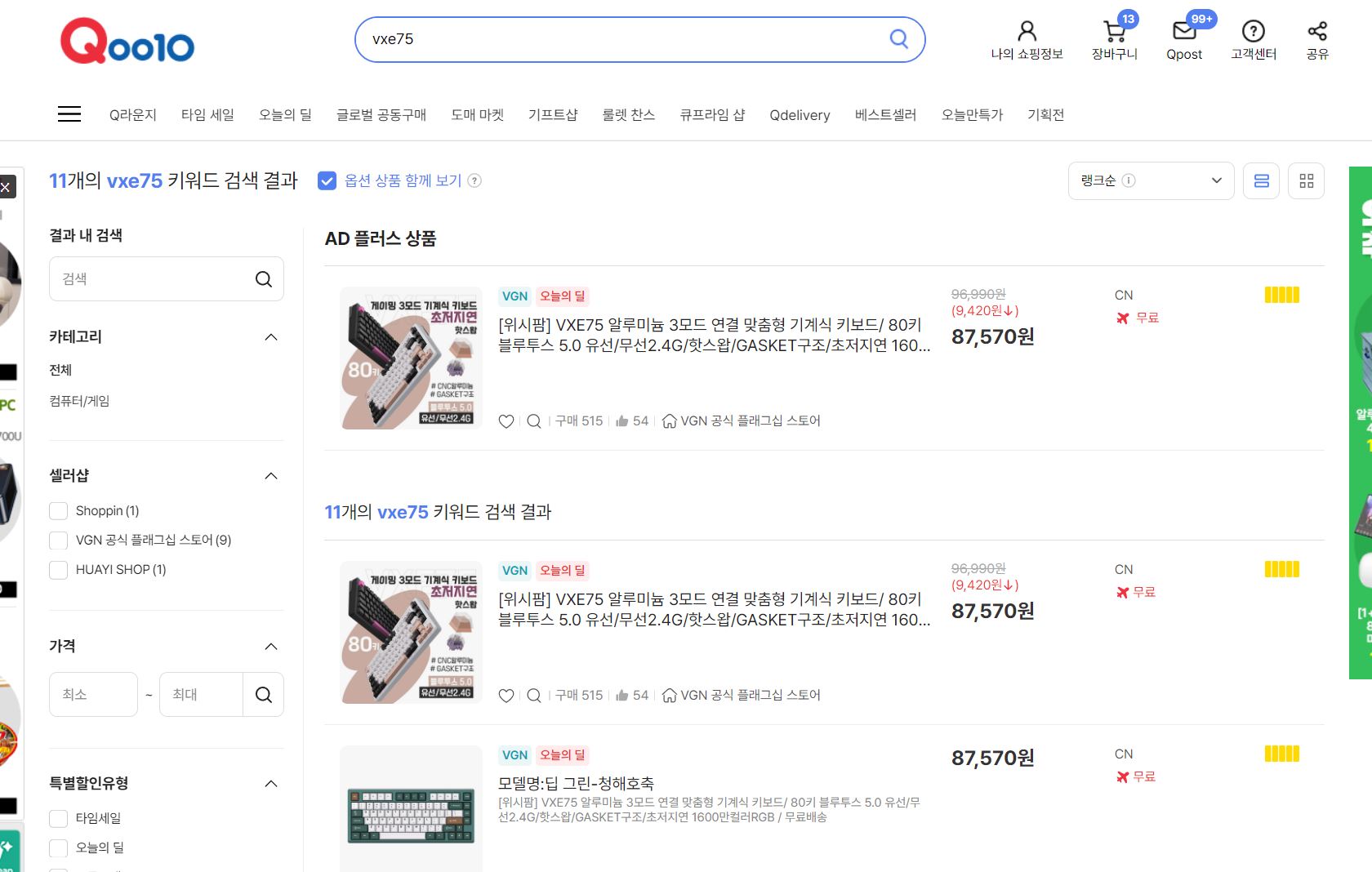Open the share icon
Image resolution: width=1372 pixels, height=872 pixels.
tap(1316, 32)
